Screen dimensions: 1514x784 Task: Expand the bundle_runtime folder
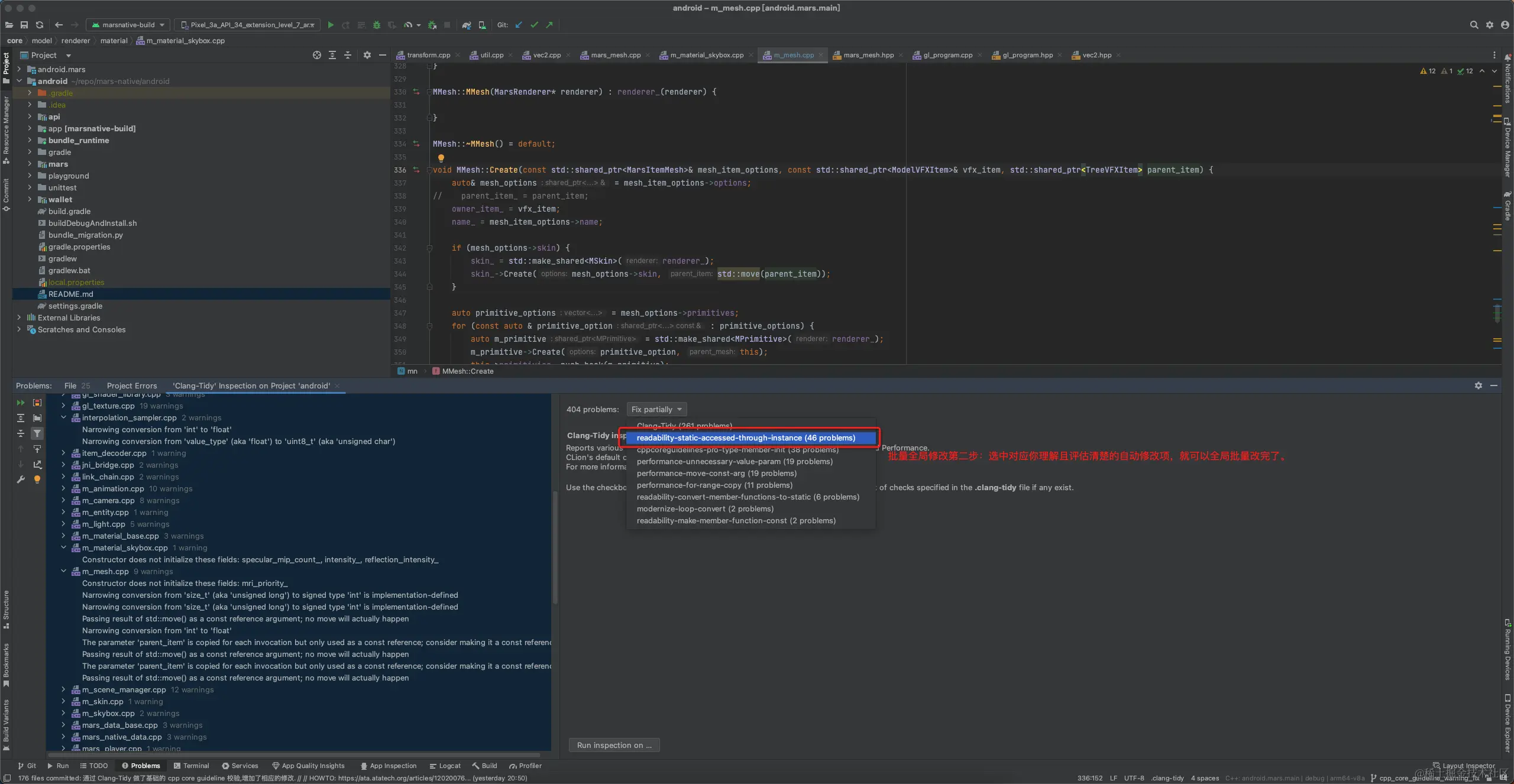tap(30, 140)
